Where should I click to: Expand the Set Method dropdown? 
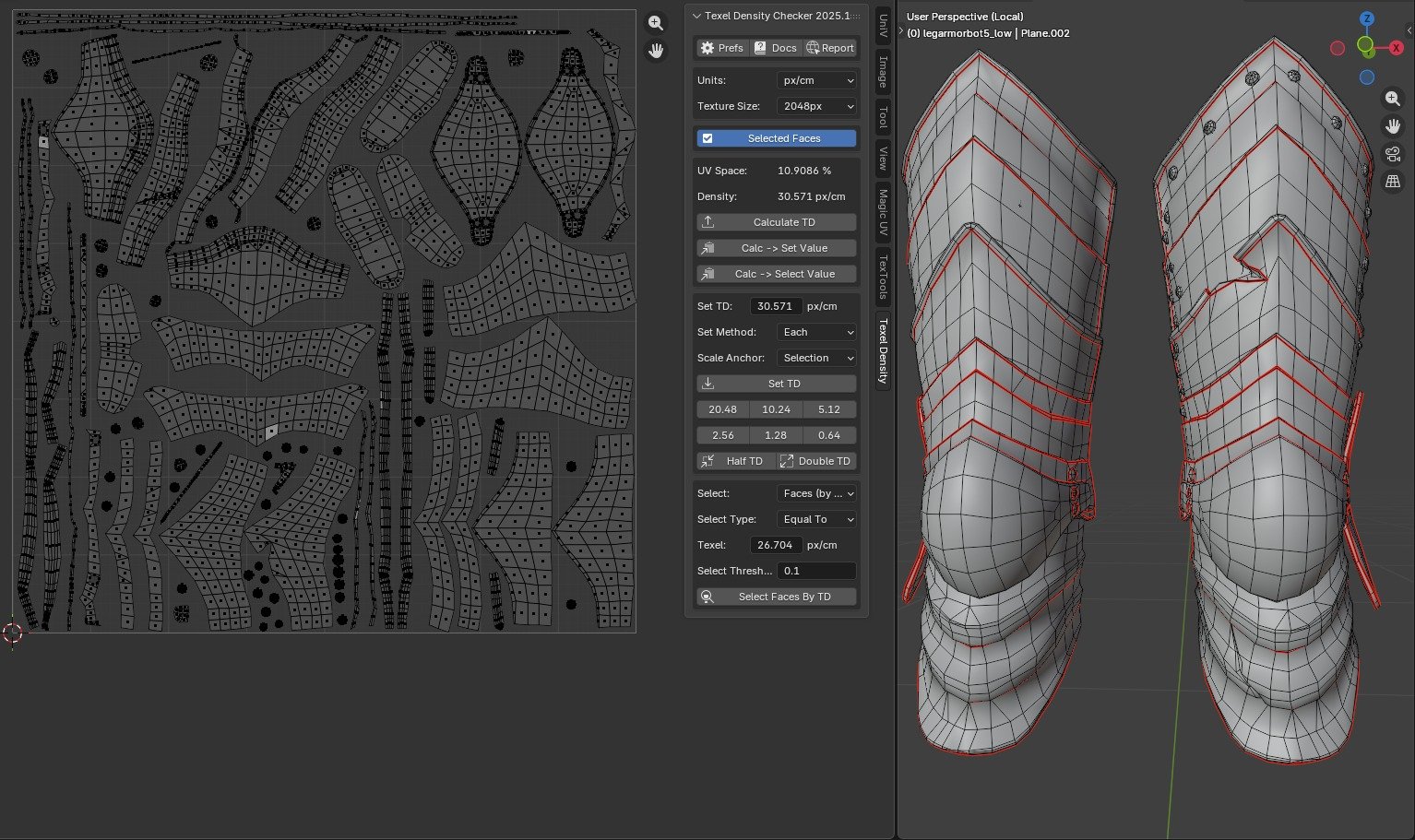coord(817,332)
